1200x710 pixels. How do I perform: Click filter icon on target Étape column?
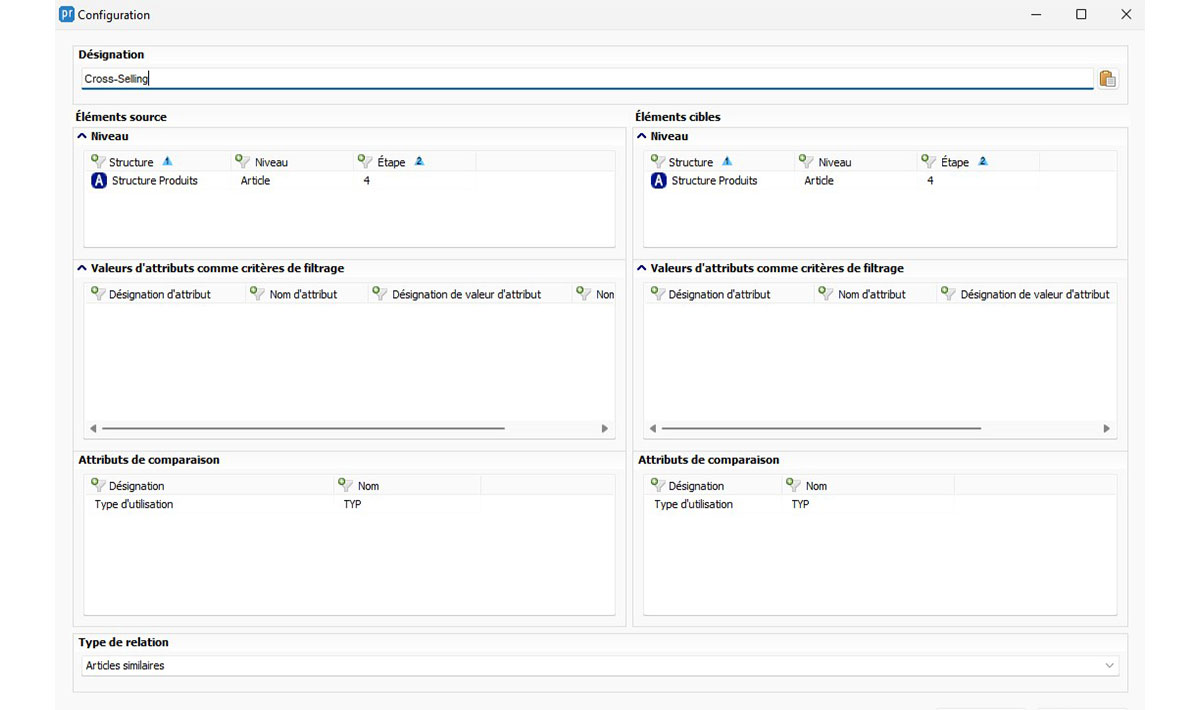pyautogui.click(x=928, y=161)
